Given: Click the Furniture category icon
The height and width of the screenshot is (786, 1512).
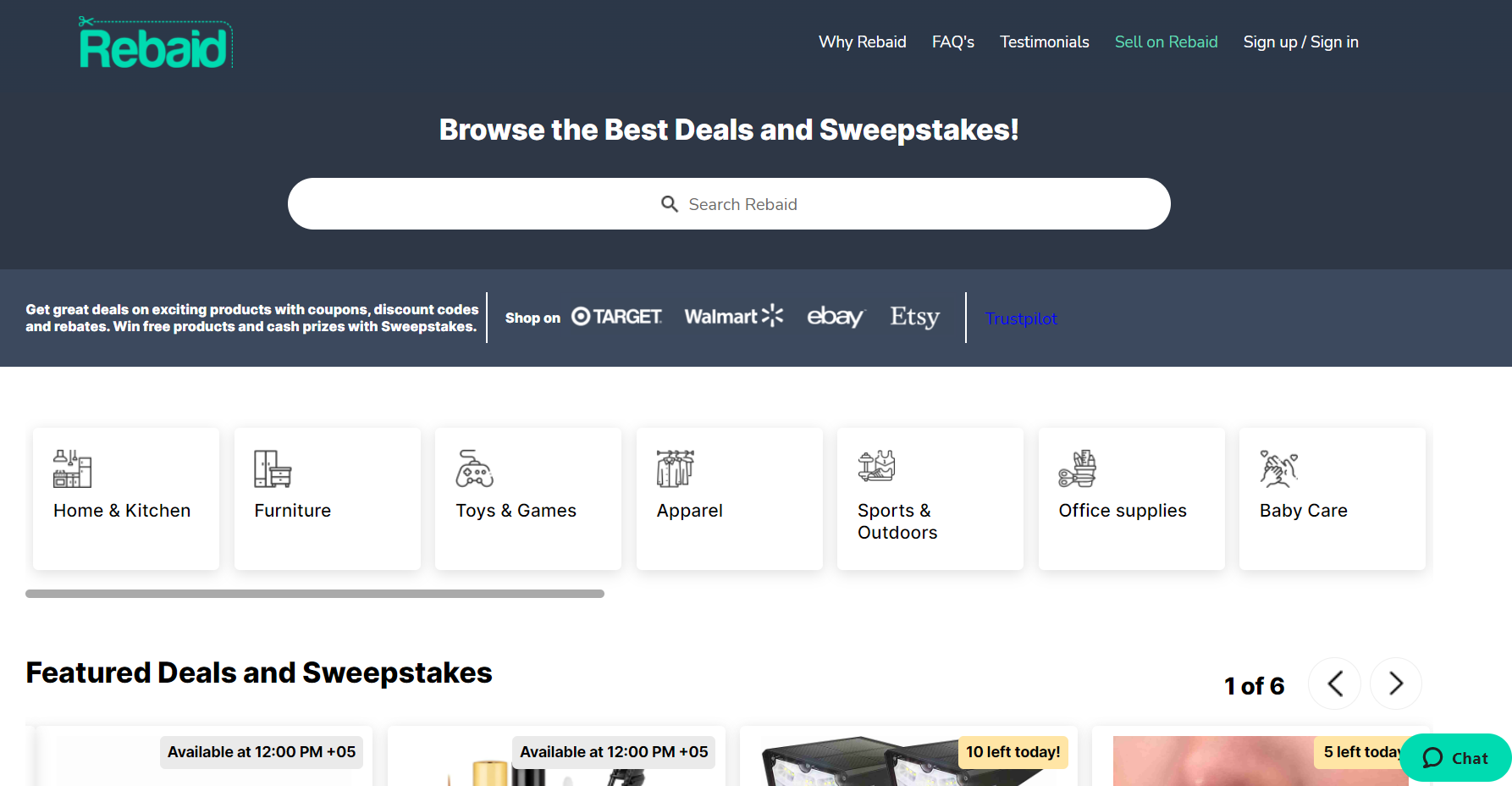Looking at the screenshot, I should coord(273,468).
